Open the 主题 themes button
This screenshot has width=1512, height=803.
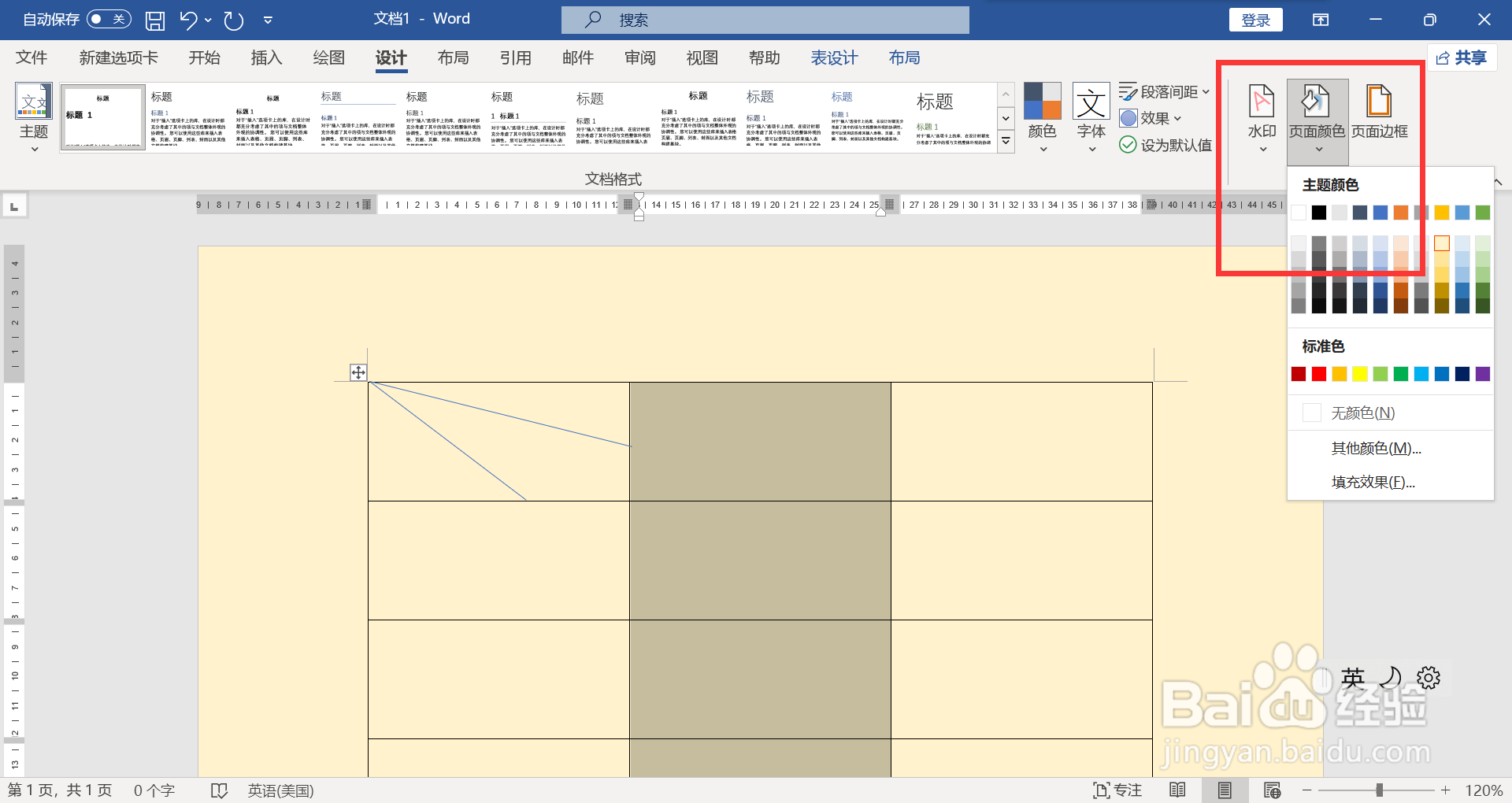coord(34,117)
